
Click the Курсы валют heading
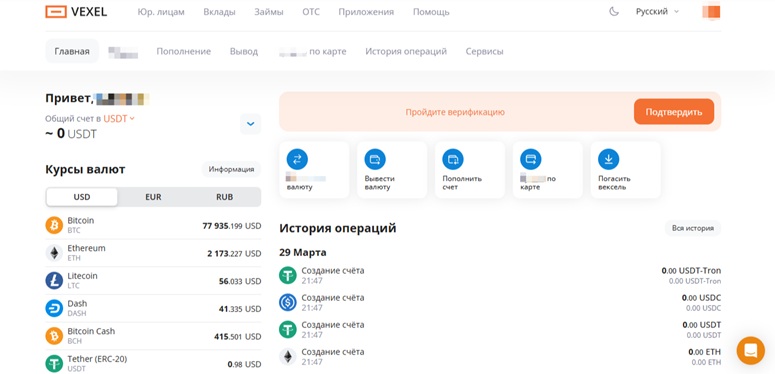pyautogui.click(x=85, y=169)
